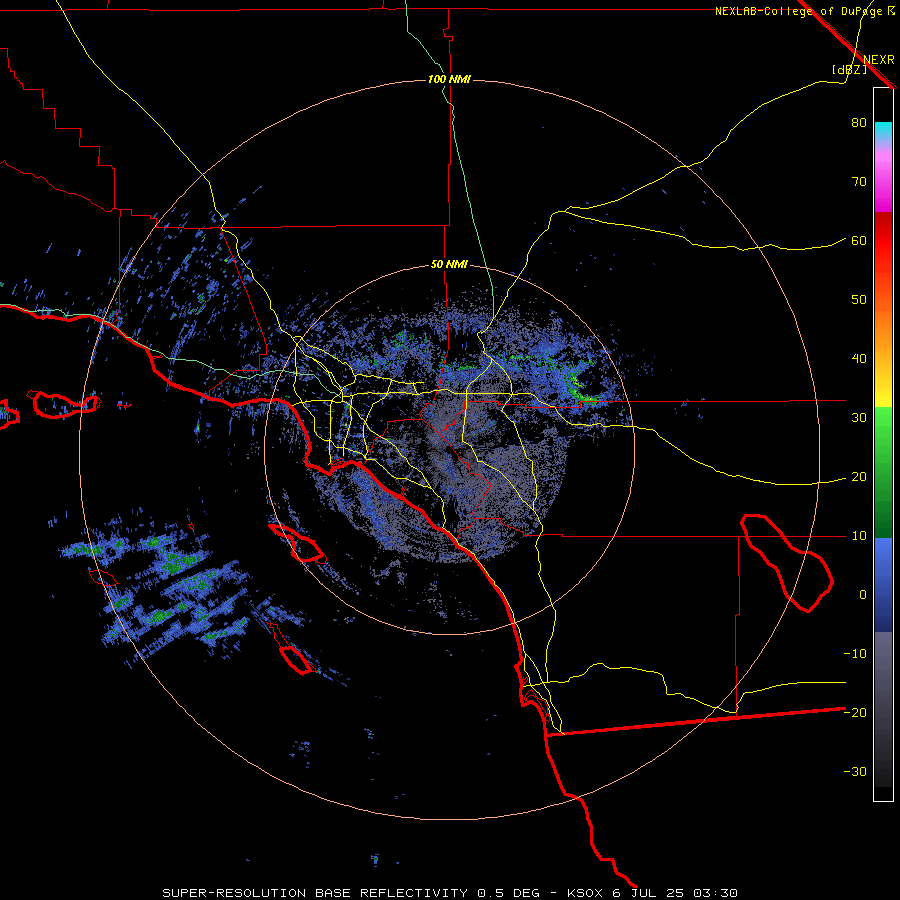This screenshot has width=900, height=900.
Task: Click the -30 value on dBZ scale
Action: click(855, 771)
